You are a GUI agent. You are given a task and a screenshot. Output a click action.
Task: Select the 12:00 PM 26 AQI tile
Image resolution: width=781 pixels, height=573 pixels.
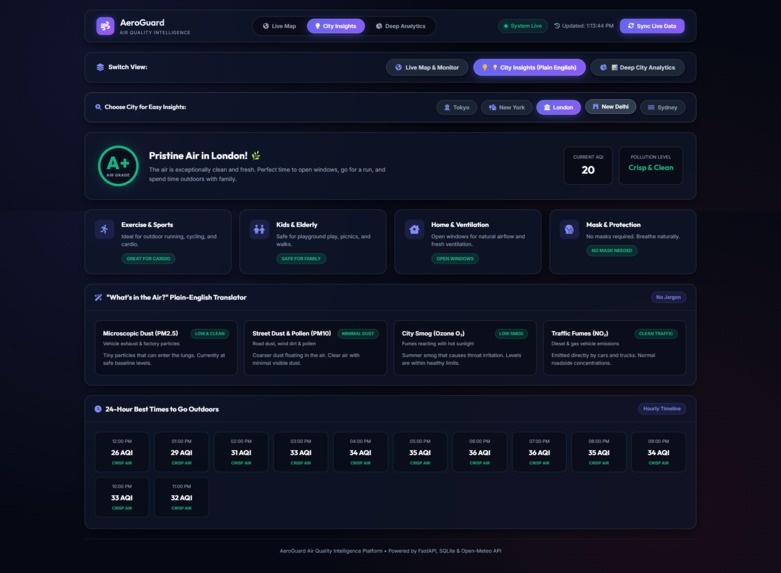[x=122, y=452]
